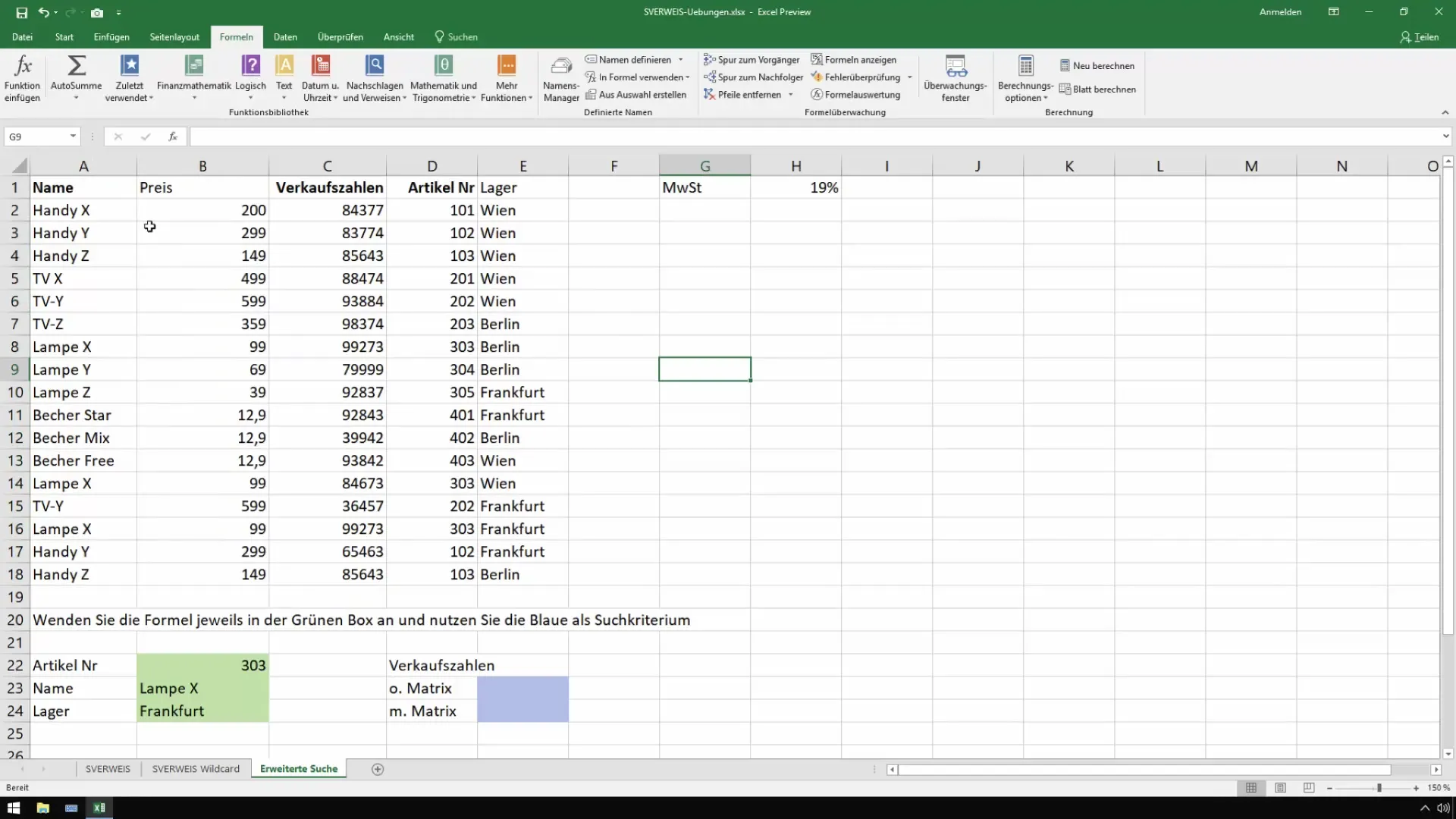This screenshot has width=1456, height=819.
Task: Click the formula bar input
Action: [815, 136]
